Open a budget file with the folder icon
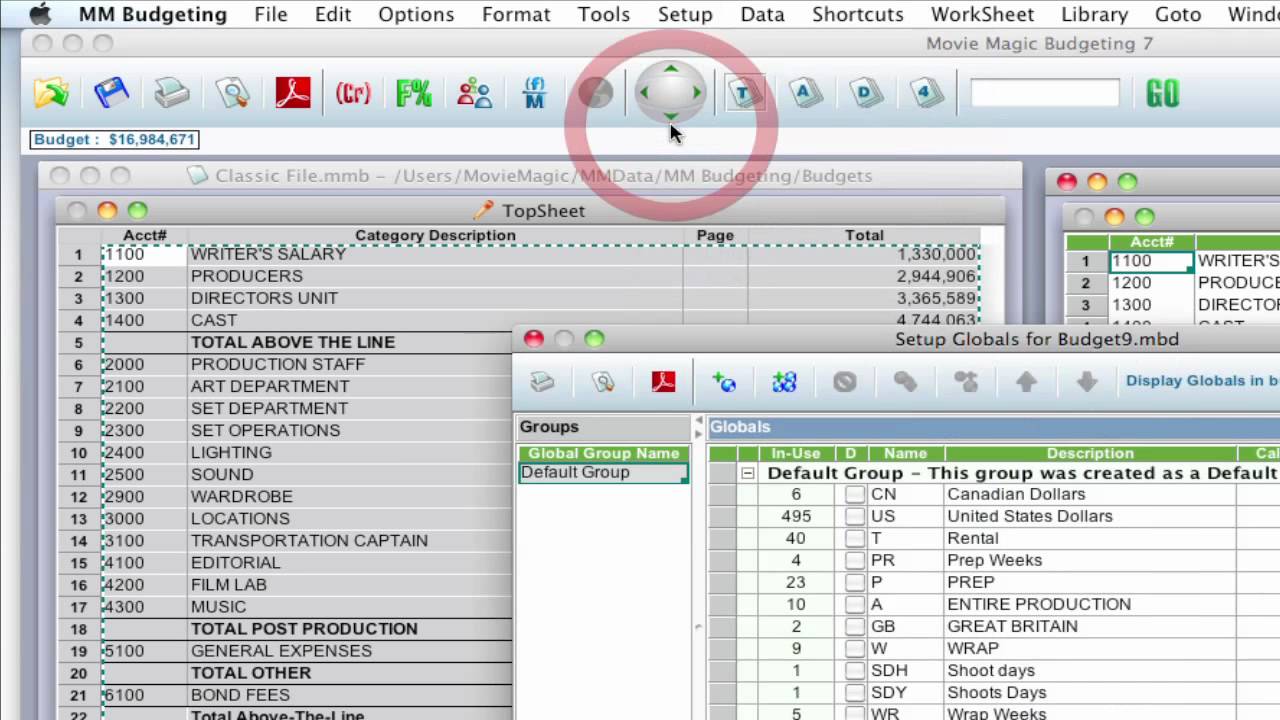Viewport: 1280px width, 720px height. pyautogui.click(x=51, y=93)
